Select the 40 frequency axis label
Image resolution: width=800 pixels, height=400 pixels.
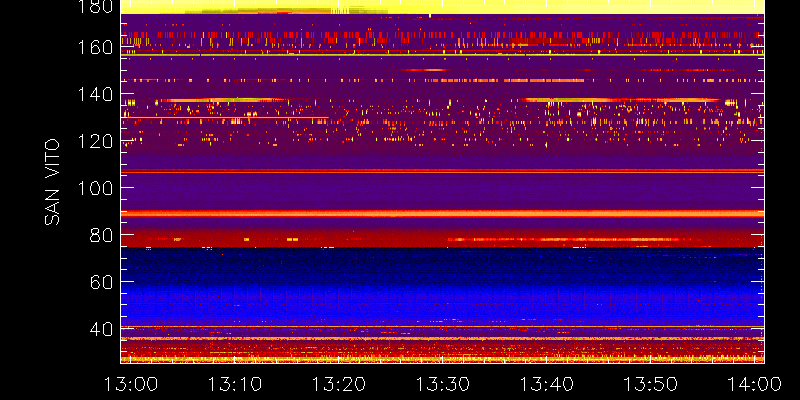click(x=101, y=329)
